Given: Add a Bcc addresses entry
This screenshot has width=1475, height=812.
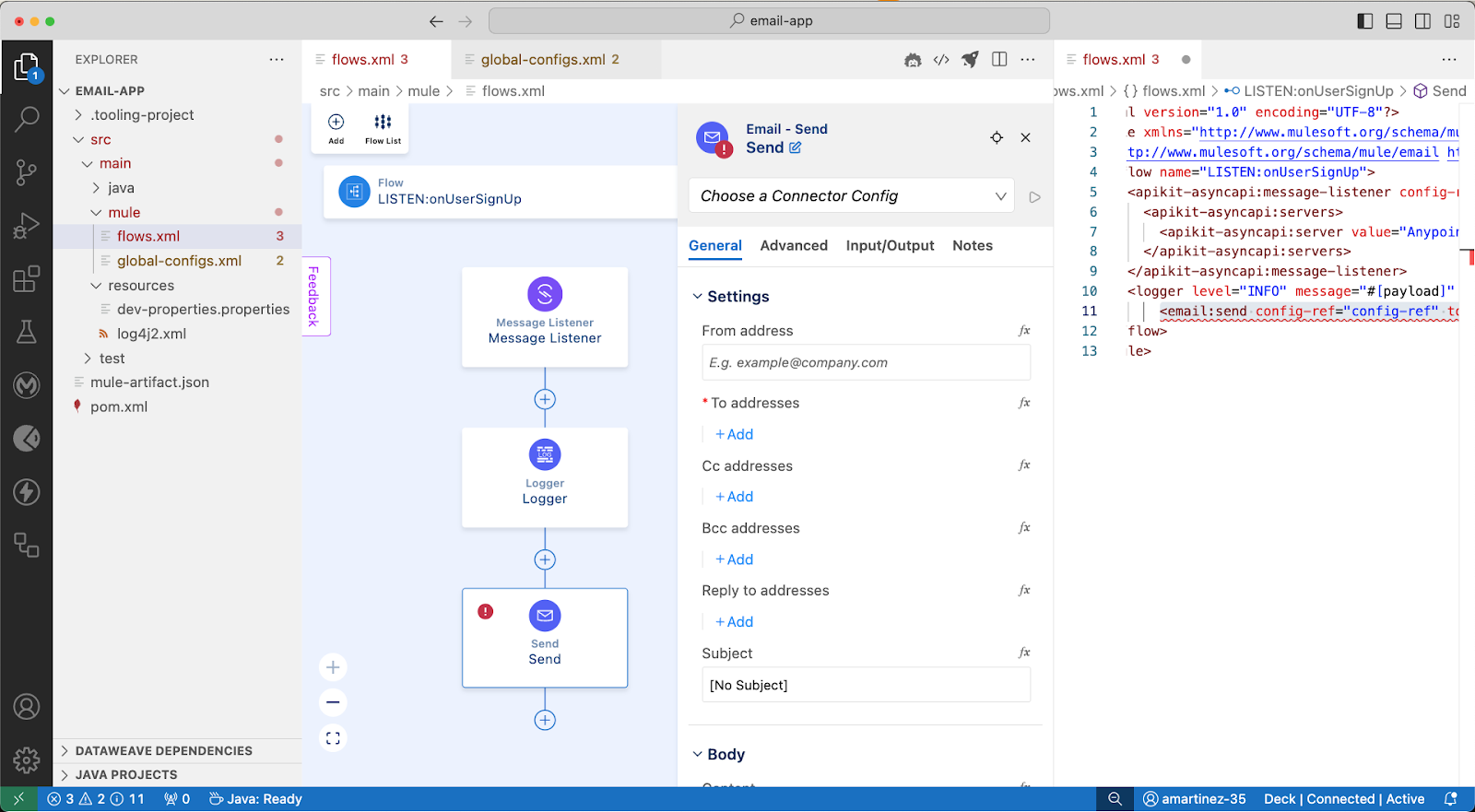Looking at the screenshot, I should [735, 559].
